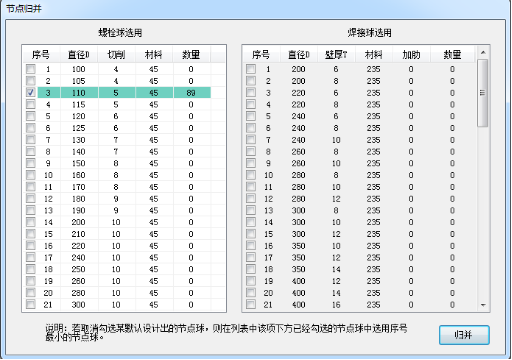This screenshot has width=512, height=360.
Task: Uncheck the checked bolt ball row 3
Action: pyautogui.click(x=31, y=92)
